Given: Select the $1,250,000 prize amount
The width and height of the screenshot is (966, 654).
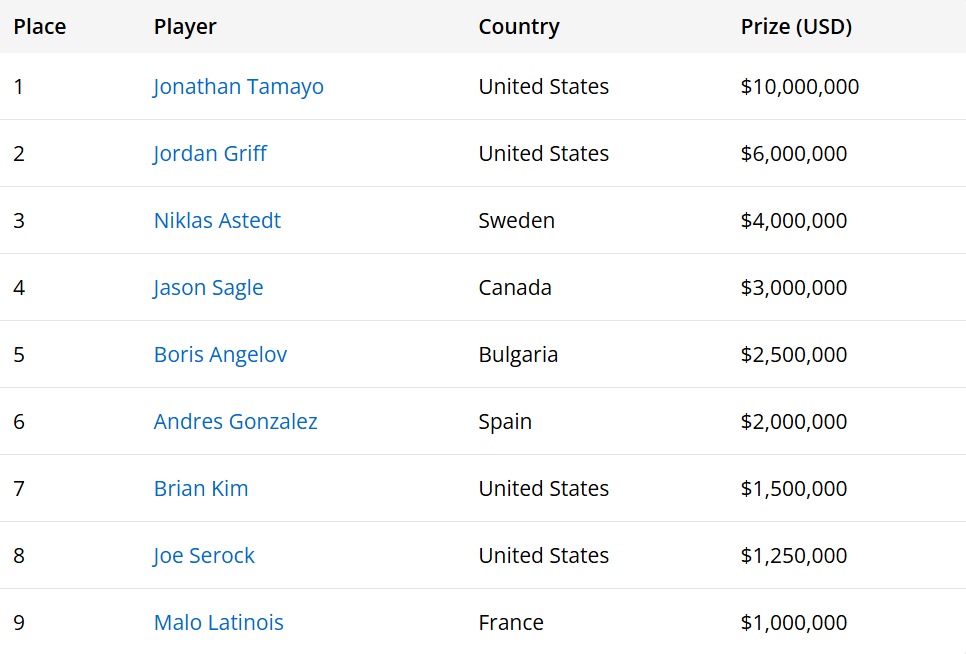Looking at the screenshot, I should (793, 556).
